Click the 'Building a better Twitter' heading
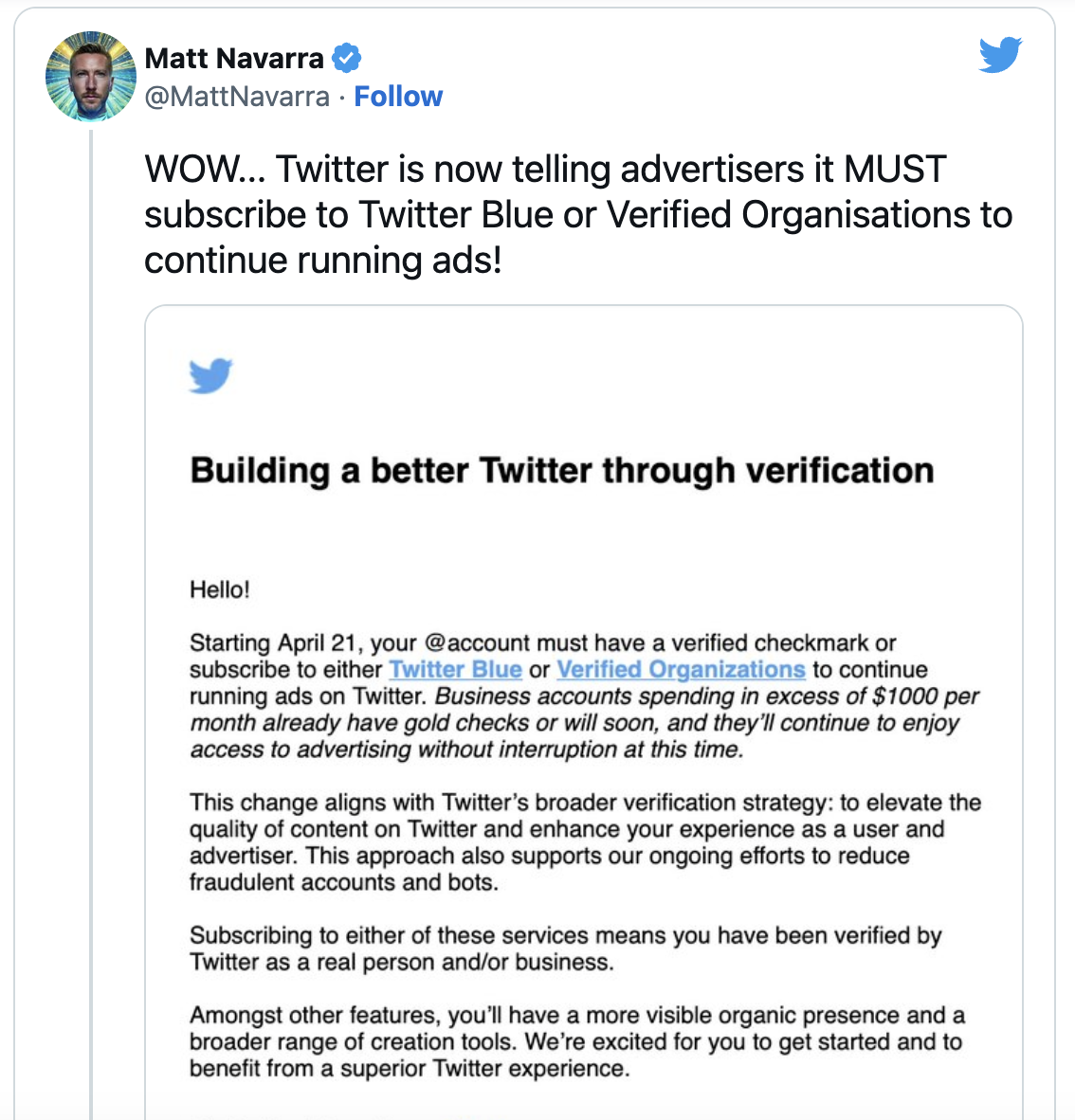This screenshot has height=1120, width=1075. pos(562,470)
